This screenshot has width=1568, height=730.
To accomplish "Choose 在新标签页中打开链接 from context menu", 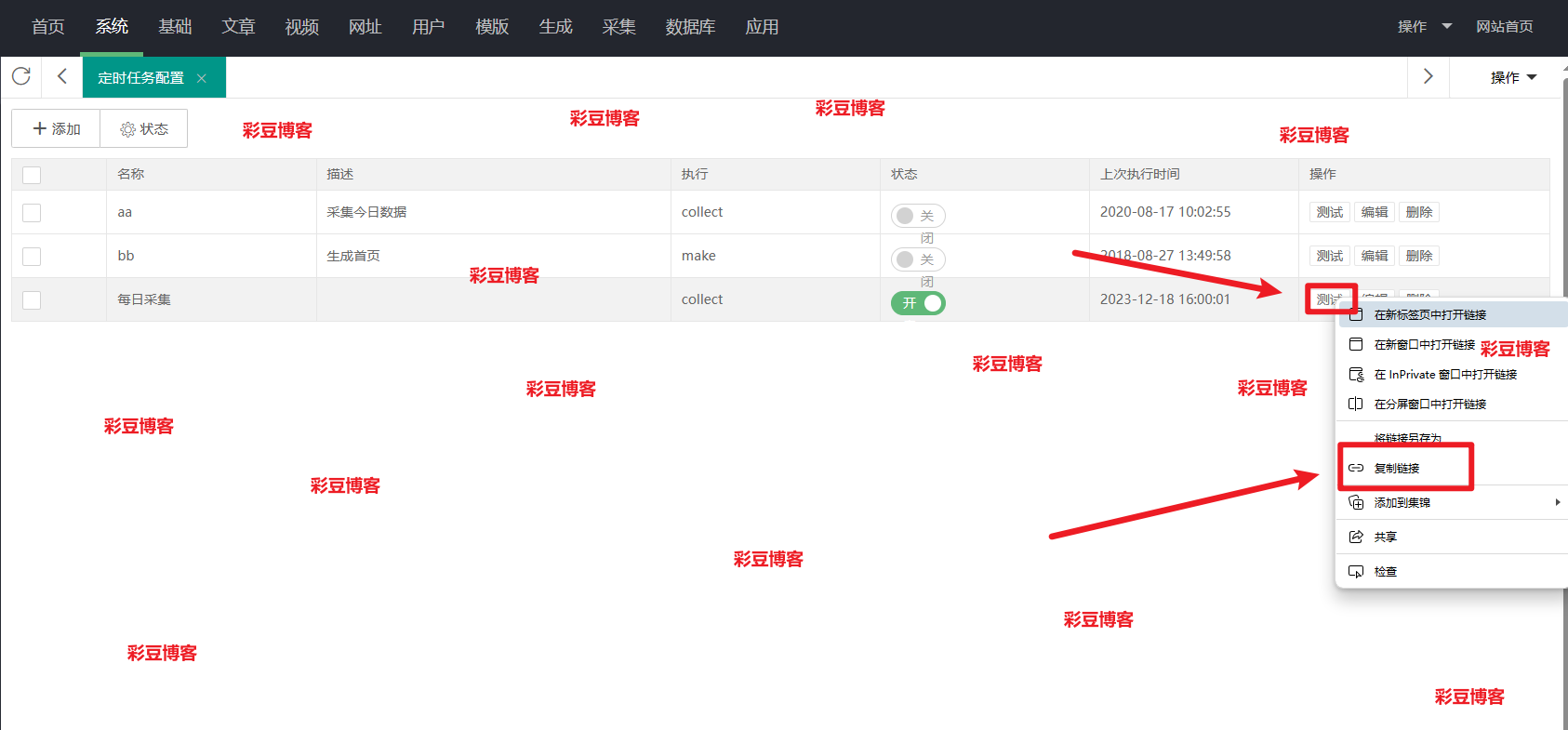I will (x=1454, y=314).
